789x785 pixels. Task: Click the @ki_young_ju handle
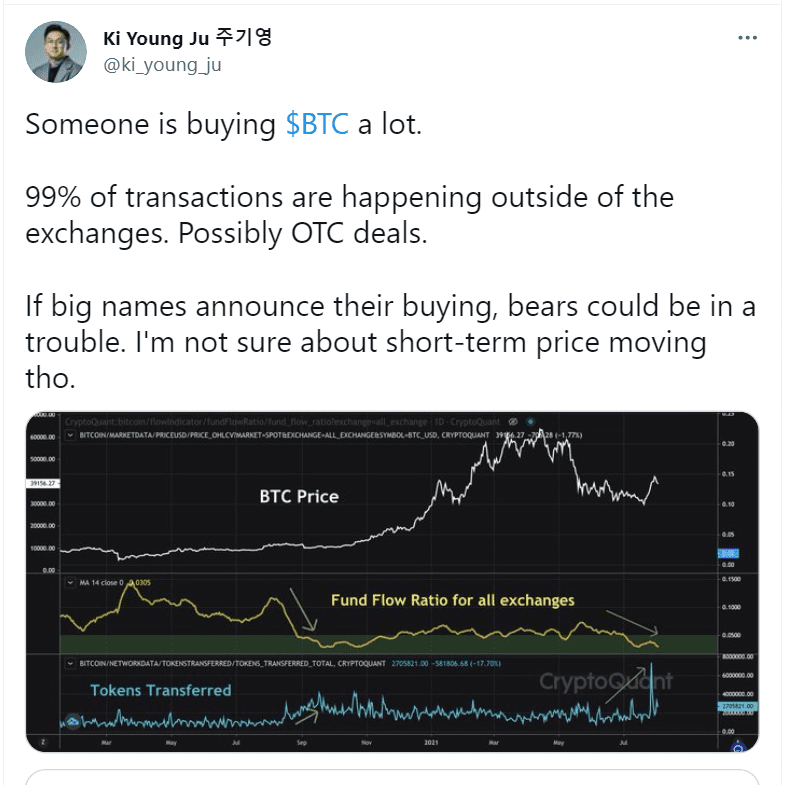coord(162,65)
